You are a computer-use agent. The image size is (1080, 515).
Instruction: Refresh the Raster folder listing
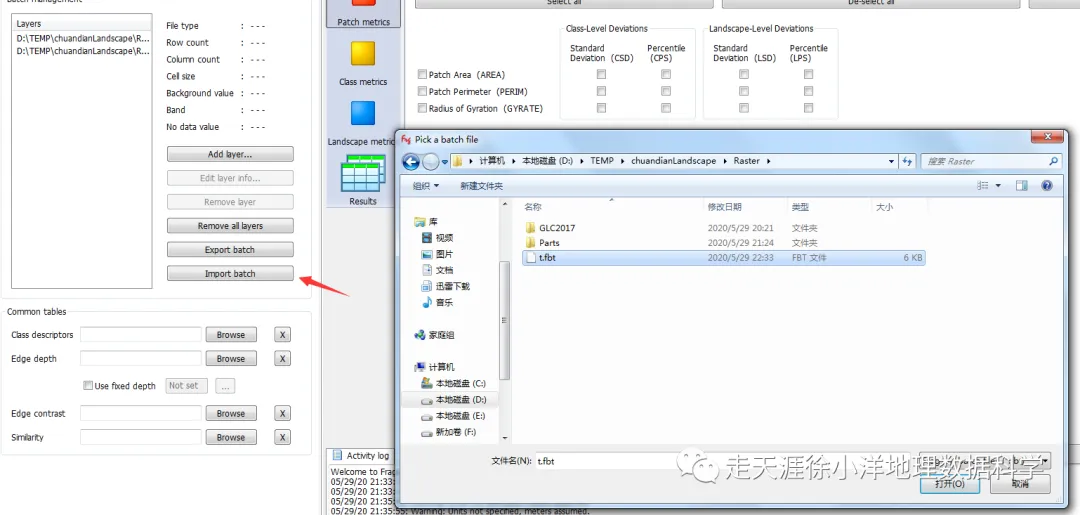coord(907,161)
